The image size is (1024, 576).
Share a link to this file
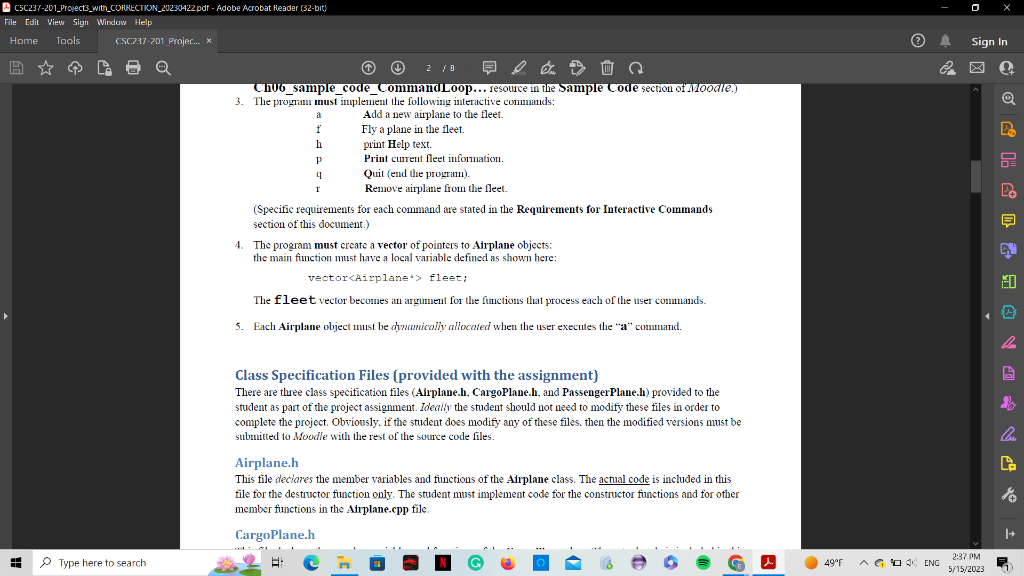tap(948, 68)
